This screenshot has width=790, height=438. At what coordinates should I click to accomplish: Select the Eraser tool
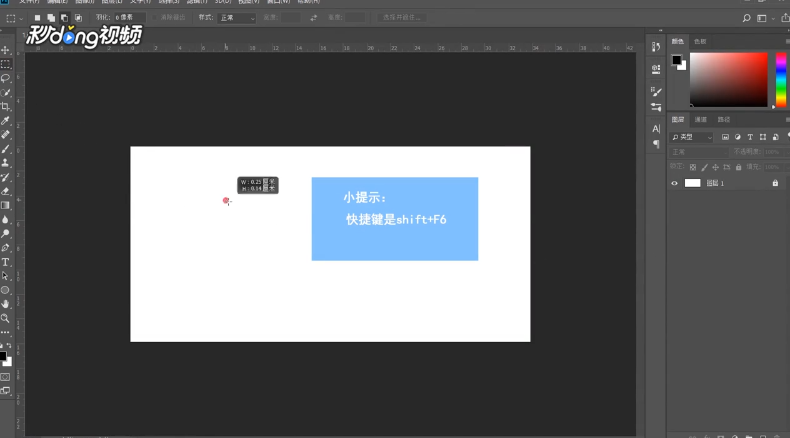pos(6,191)
